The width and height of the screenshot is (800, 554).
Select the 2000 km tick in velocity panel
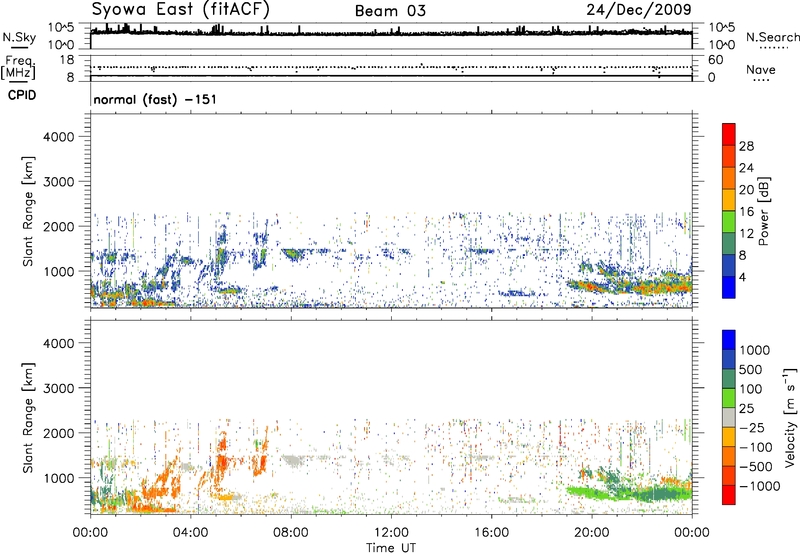tap(59, 433)
